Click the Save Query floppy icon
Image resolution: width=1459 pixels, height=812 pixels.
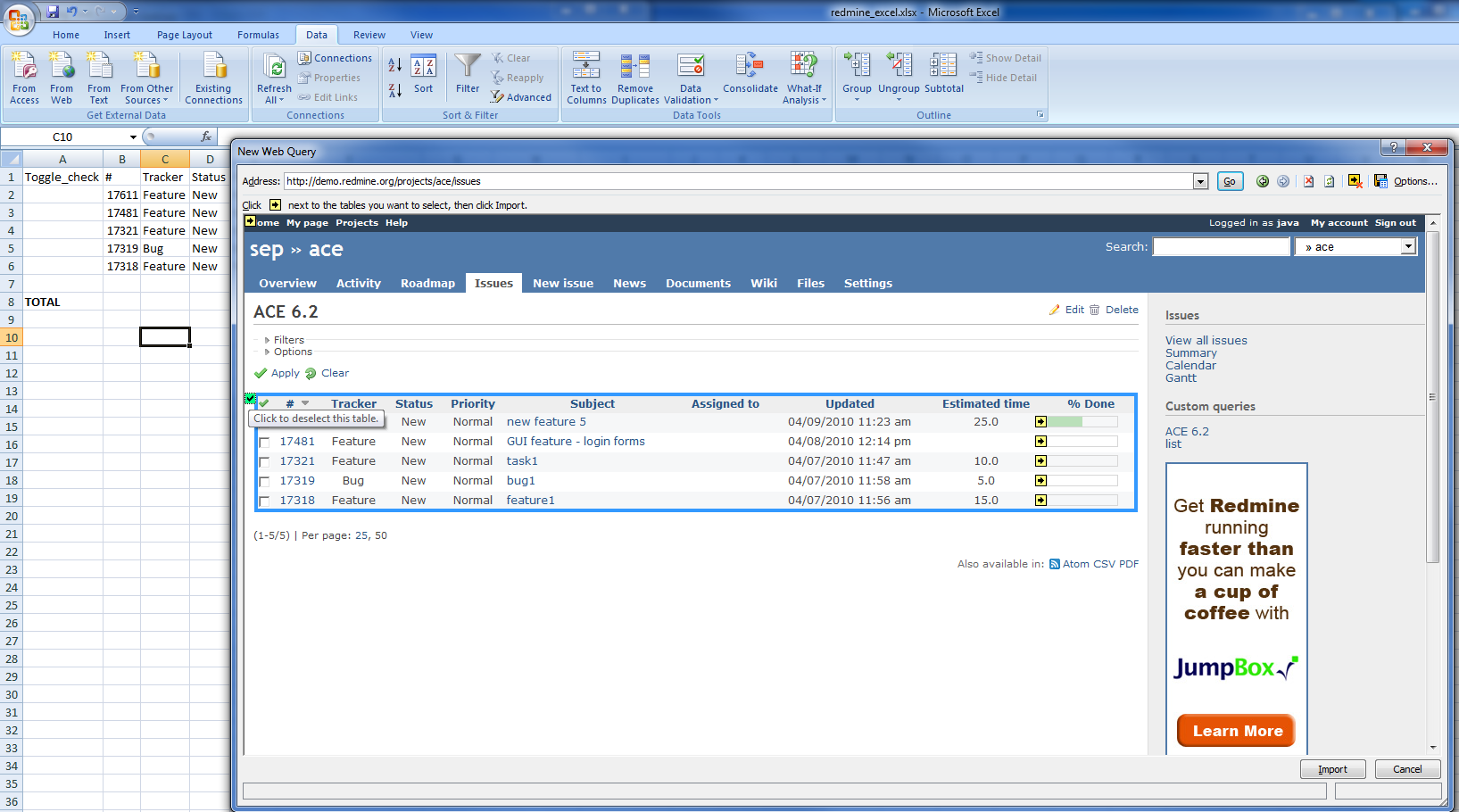[x=1380, y=181]
